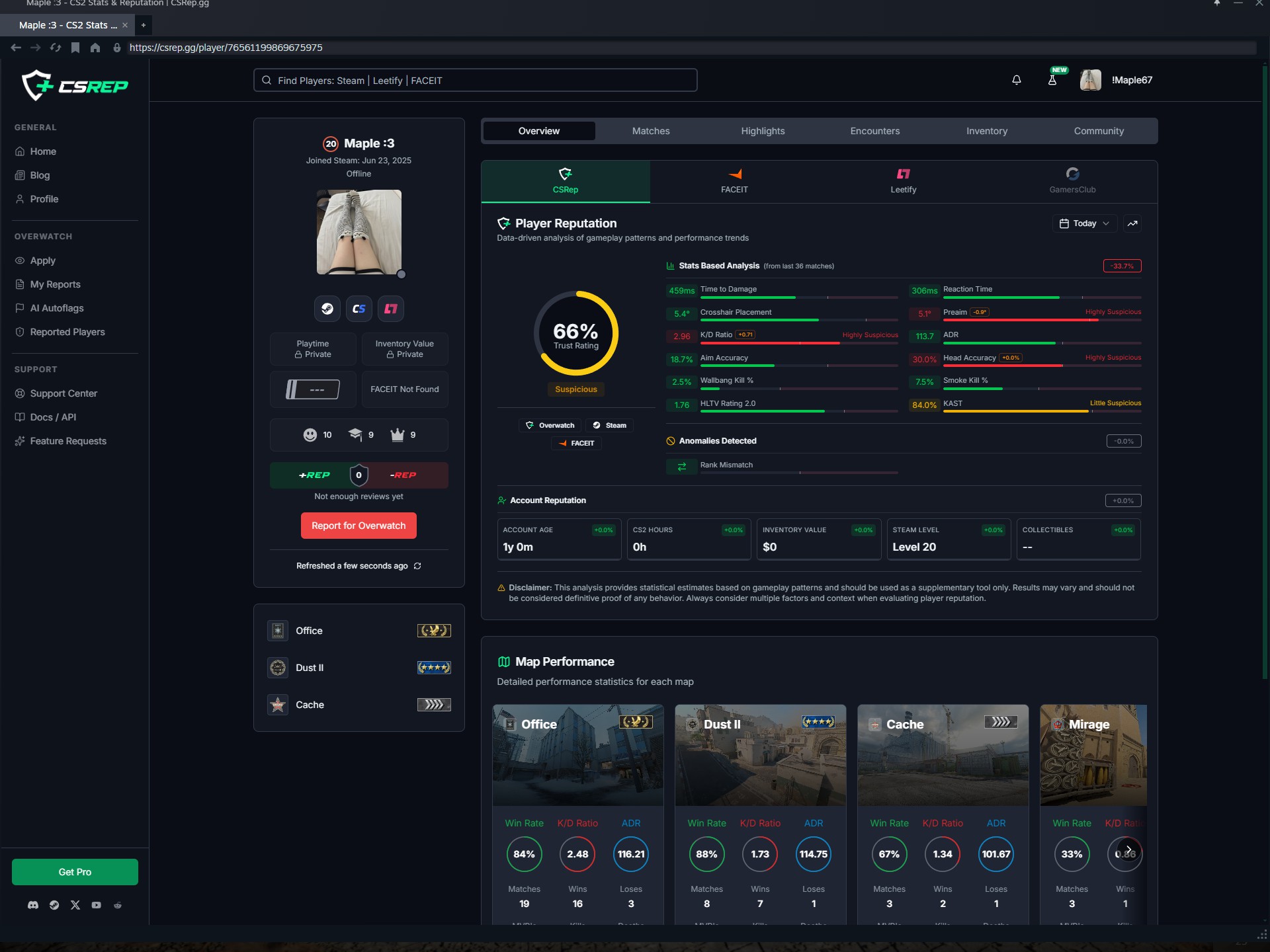Open the Discord link in the sidebar footer
This screenshot has width=1270, height=952.
click(33, 905)
